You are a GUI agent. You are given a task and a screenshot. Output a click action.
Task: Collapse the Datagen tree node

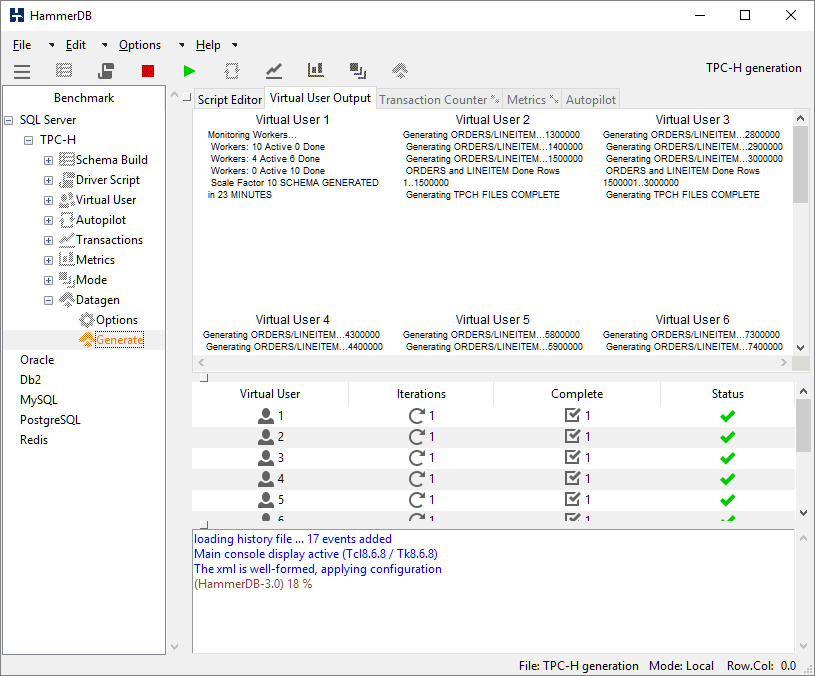pos(48,300)
